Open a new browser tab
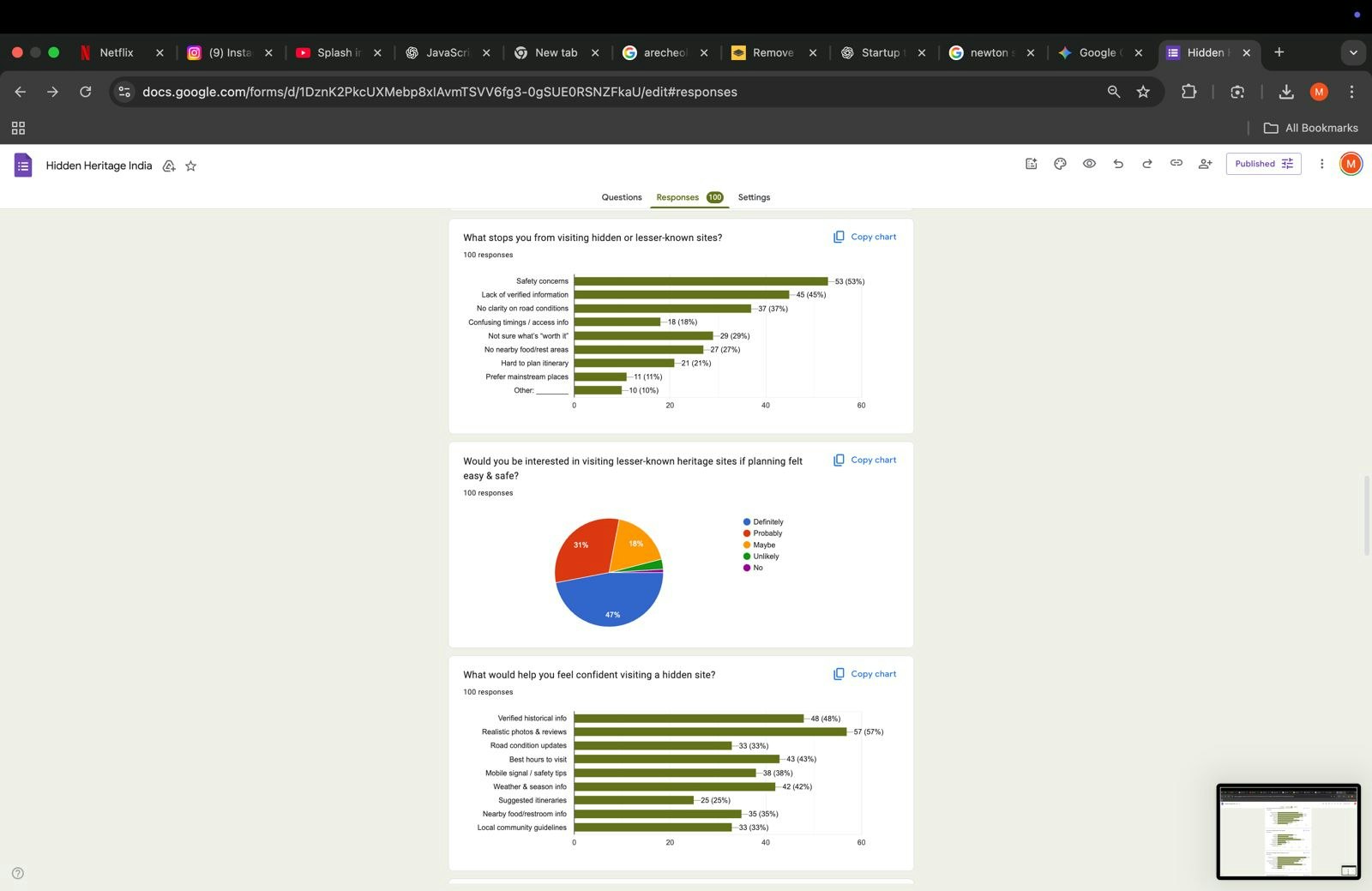Image resolution: width=1372 pixels, height=891 pixels. [x=1279, y=52]
